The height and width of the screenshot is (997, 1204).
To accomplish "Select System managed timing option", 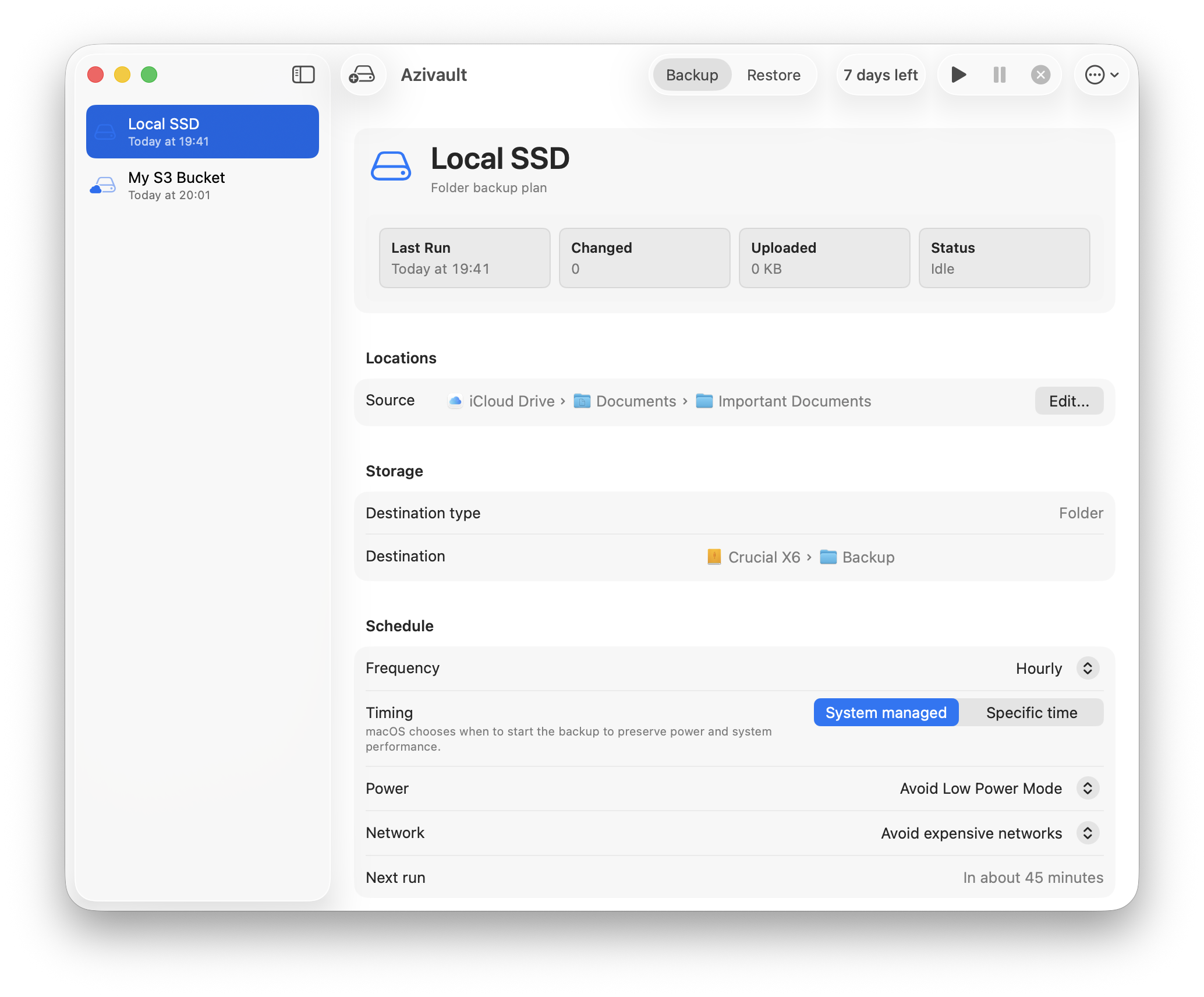I will click(886, 712).
